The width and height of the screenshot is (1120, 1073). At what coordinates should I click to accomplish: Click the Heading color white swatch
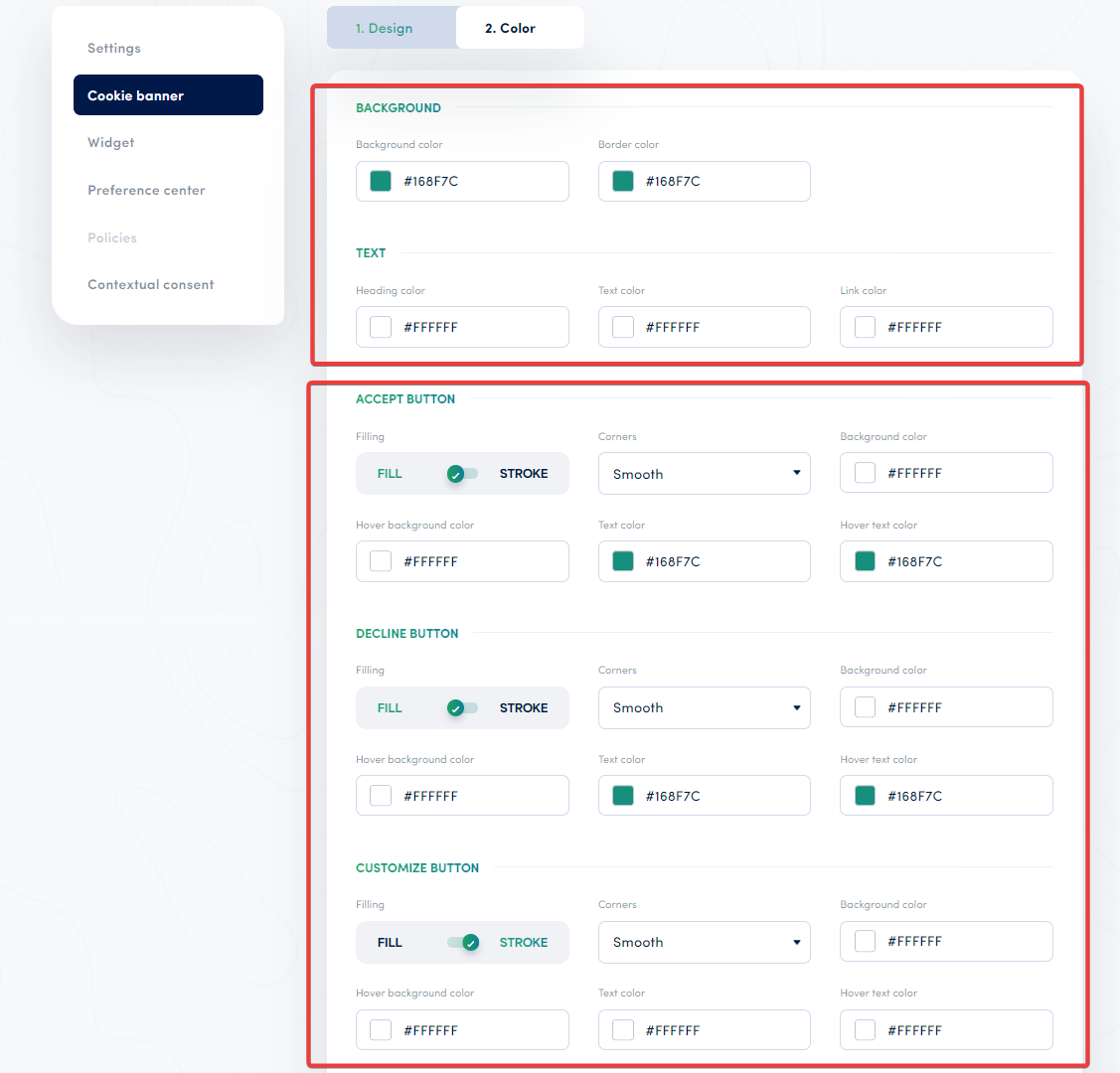(379, 326)
